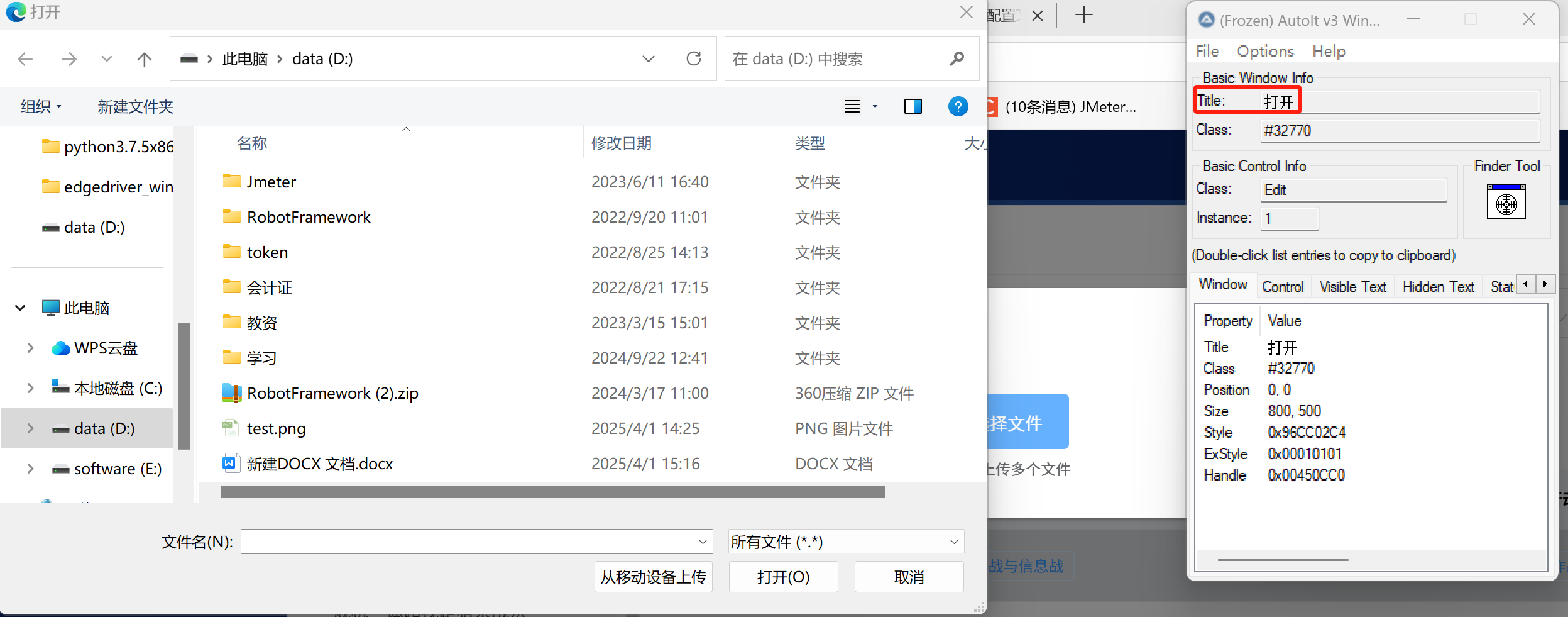The width and height of the screenshot is (1568, 617).
Task: Click sidebar vertical scrollbar
Action: point(184,386)
